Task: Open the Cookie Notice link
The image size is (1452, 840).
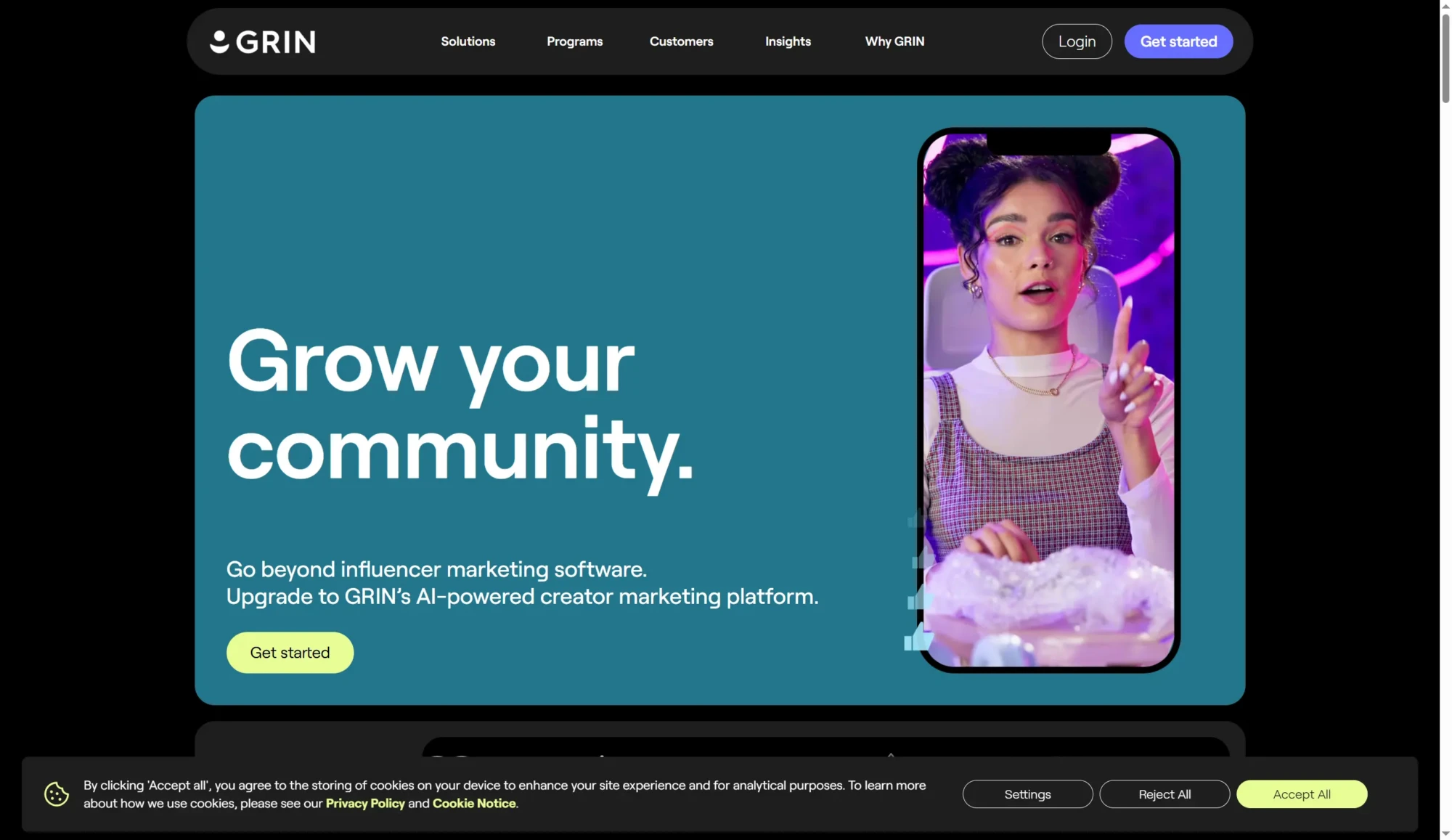Action: tap(474, 804)
